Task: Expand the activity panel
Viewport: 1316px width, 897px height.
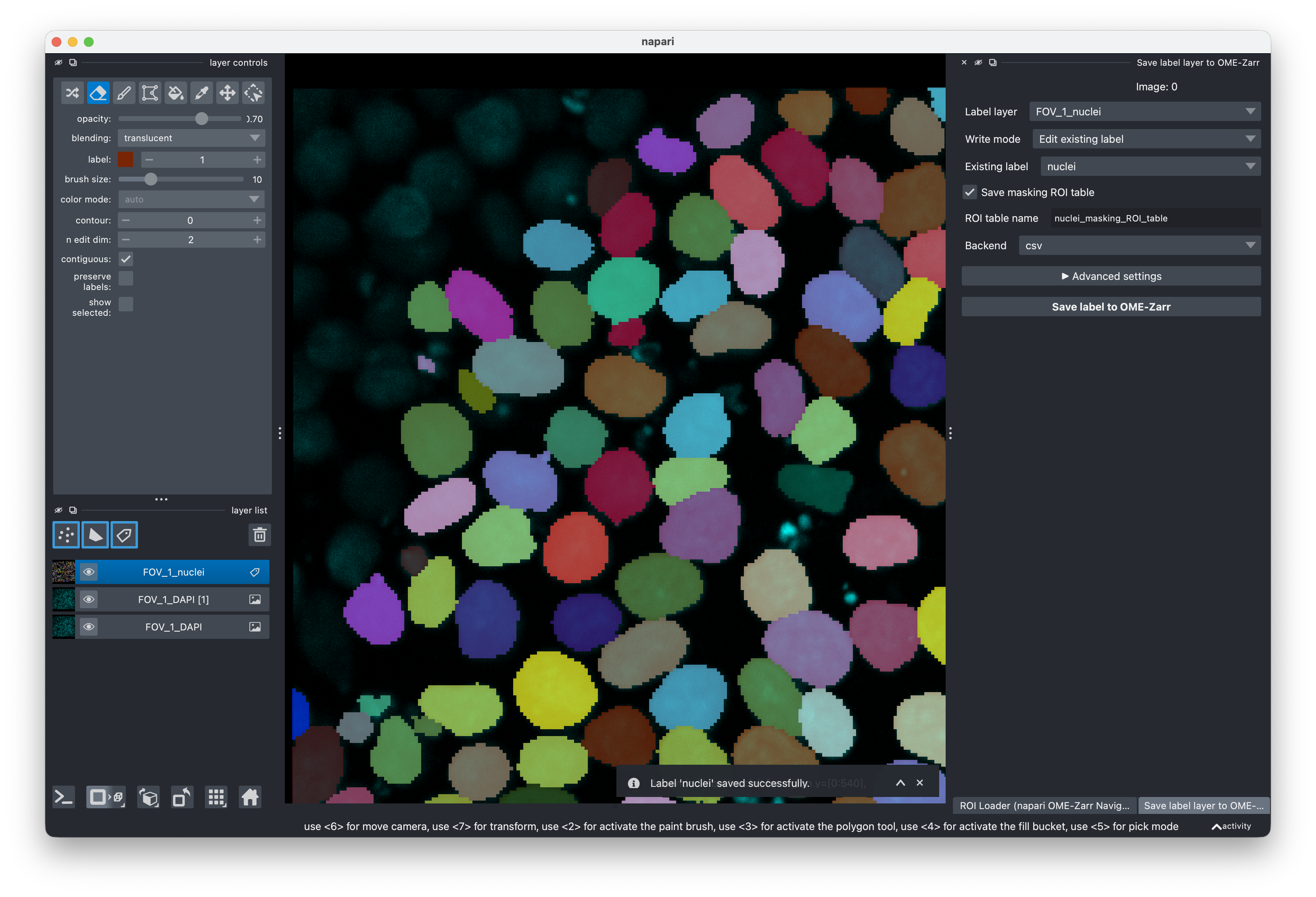Action: [1232, 826]
